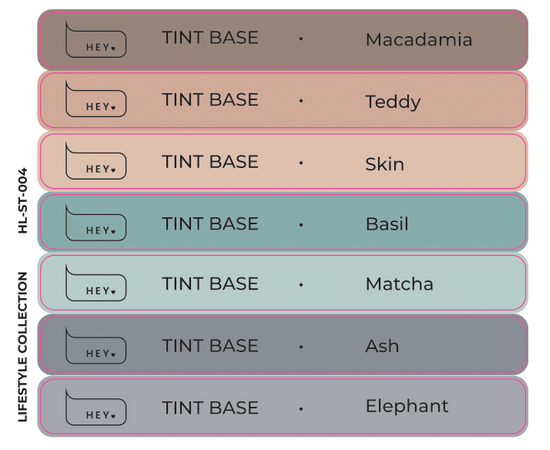
Task: Click the HEY logo on Basil strip
Action: 96,223
